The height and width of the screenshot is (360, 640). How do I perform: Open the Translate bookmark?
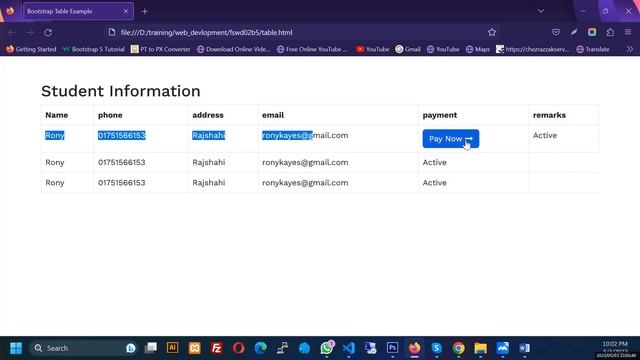(593, 49)
